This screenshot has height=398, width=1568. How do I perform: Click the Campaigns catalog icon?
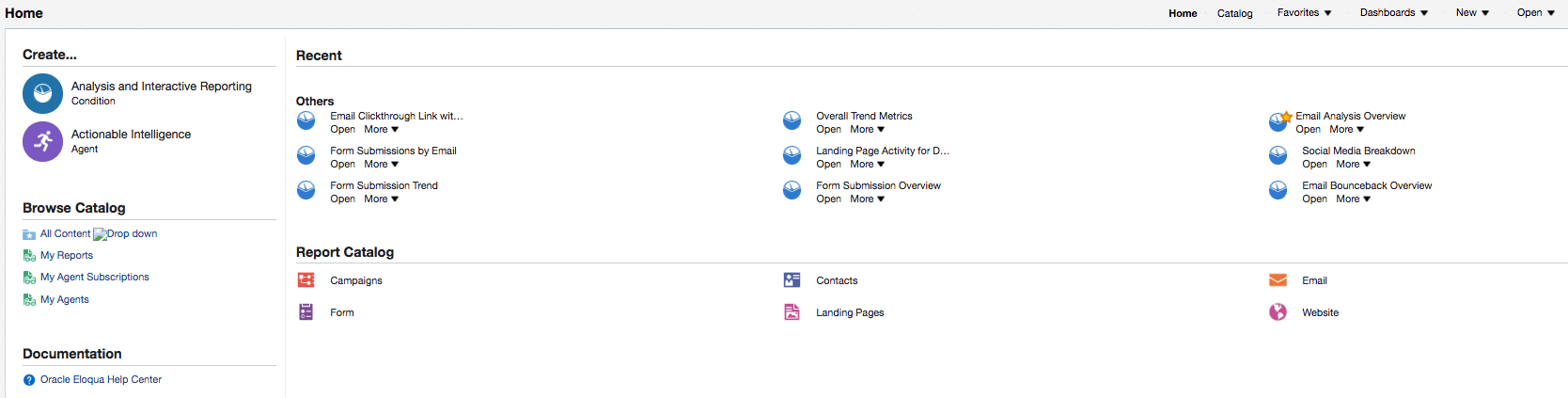point(306,280)
